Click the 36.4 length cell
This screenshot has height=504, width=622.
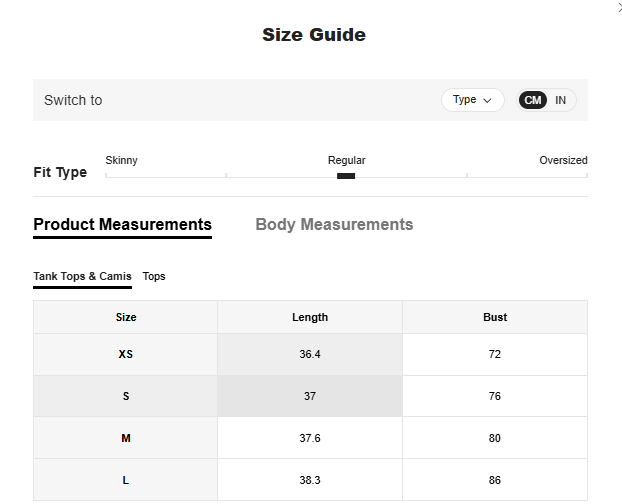[x=310, y=354]
